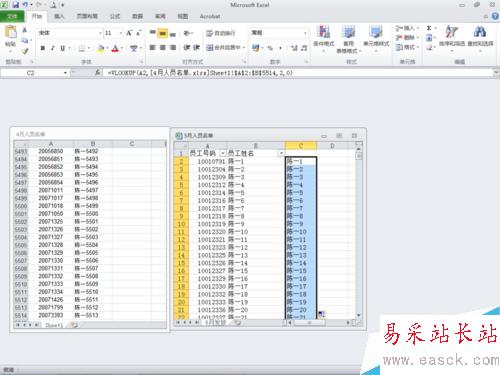This screenshot has width=500, height=375.
Task: Switch to the Formulas ribbon tab
Action: coord(115,16)
